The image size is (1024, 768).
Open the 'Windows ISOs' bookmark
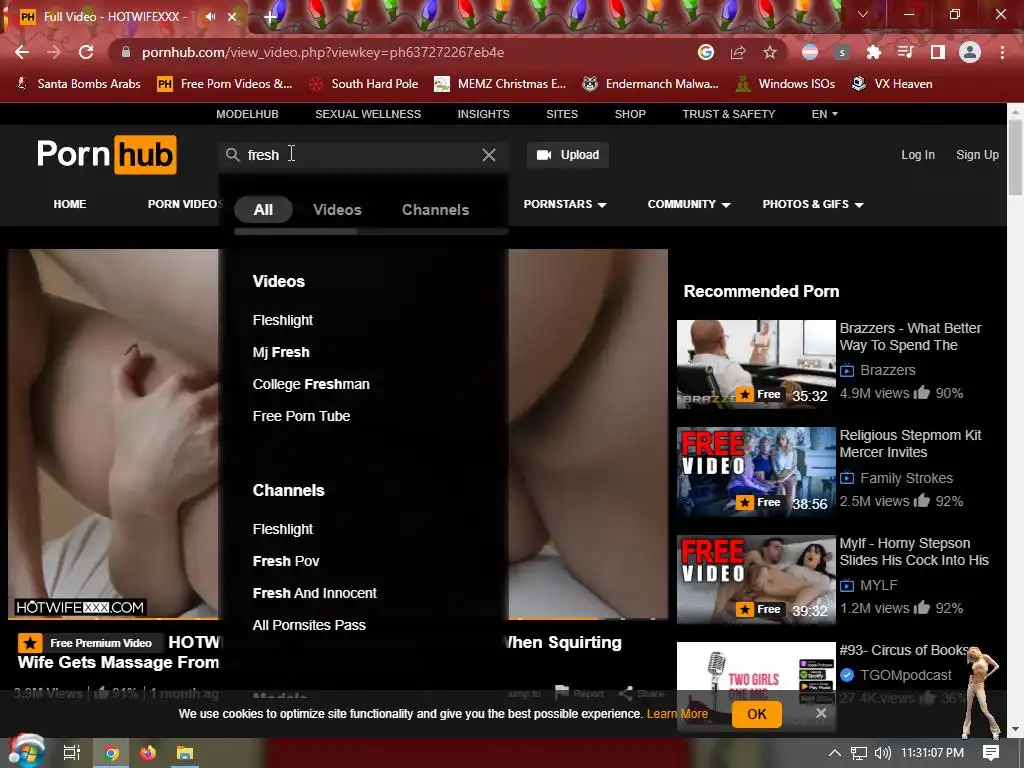click(786, 84)
